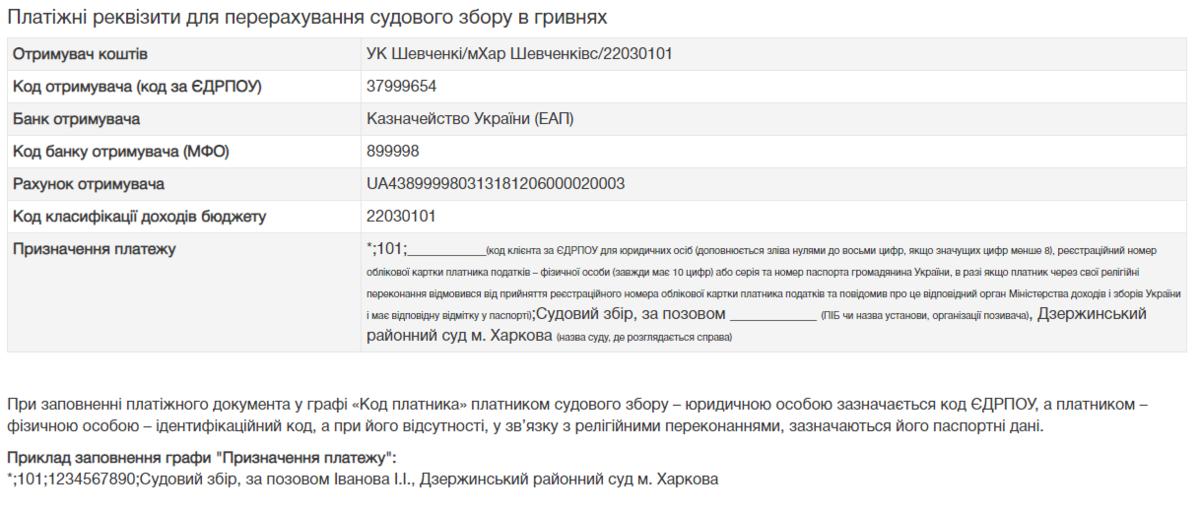Select the IBAN account number starting with UA43
Image resolution: width=1200 pixels, height=512 pixels.
[496, 185]
